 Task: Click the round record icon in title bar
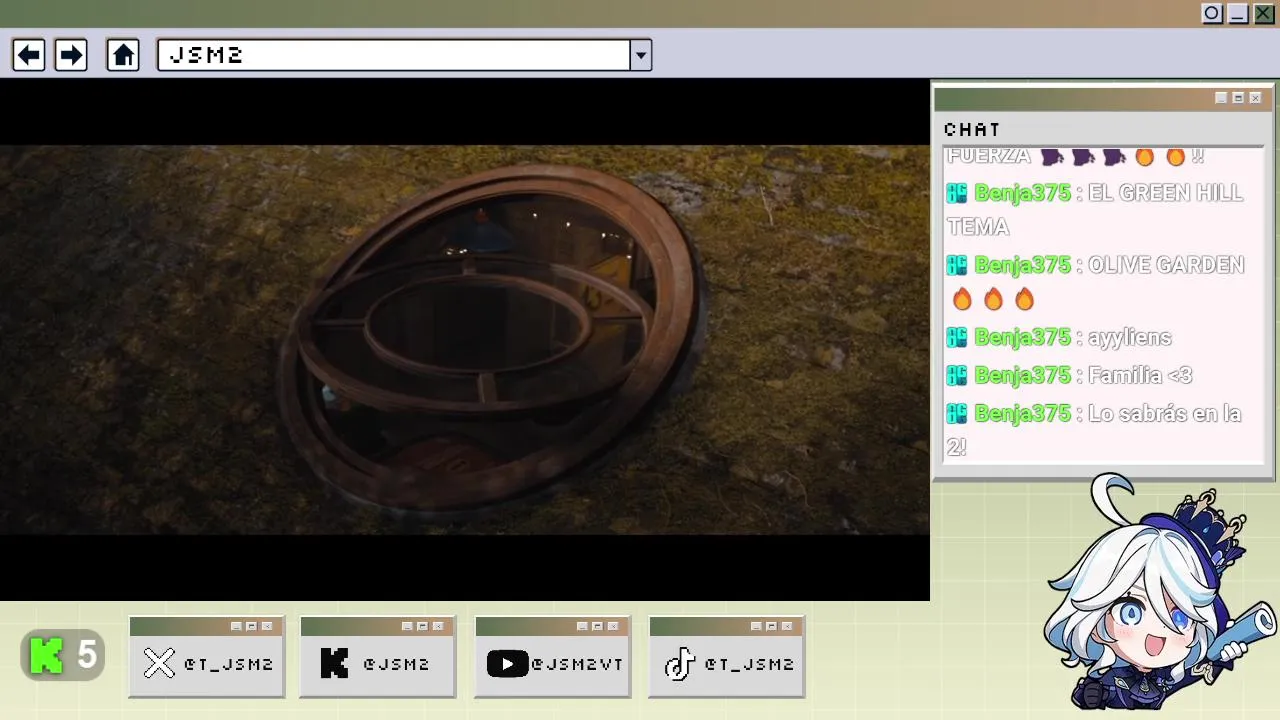(1212, 13)
